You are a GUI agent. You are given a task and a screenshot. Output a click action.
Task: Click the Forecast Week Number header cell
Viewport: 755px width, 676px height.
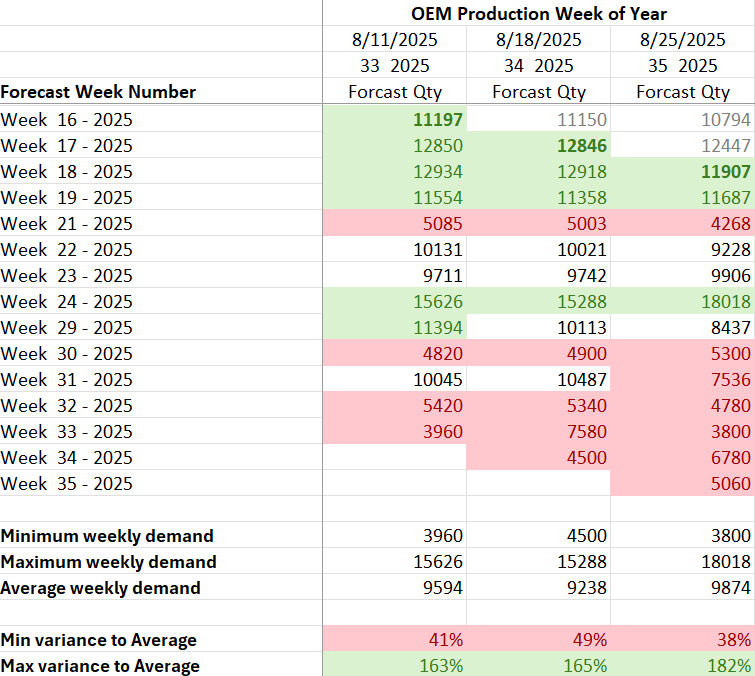[x=98, y=92]
